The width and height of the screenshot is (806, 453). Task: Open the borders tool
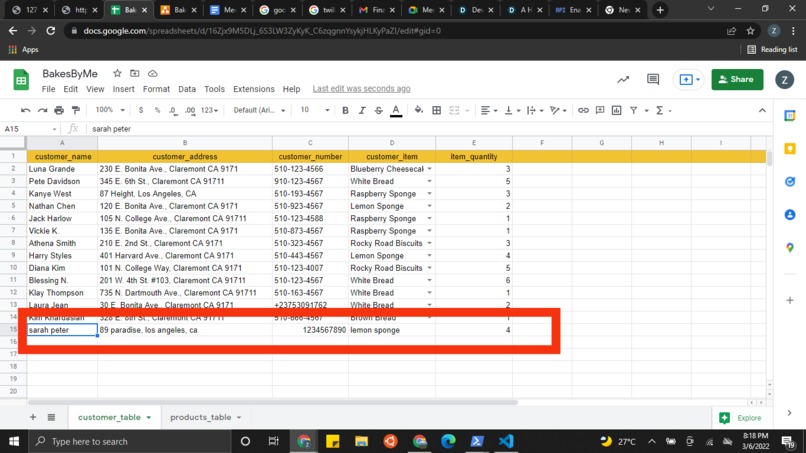[x=436, y=110]
